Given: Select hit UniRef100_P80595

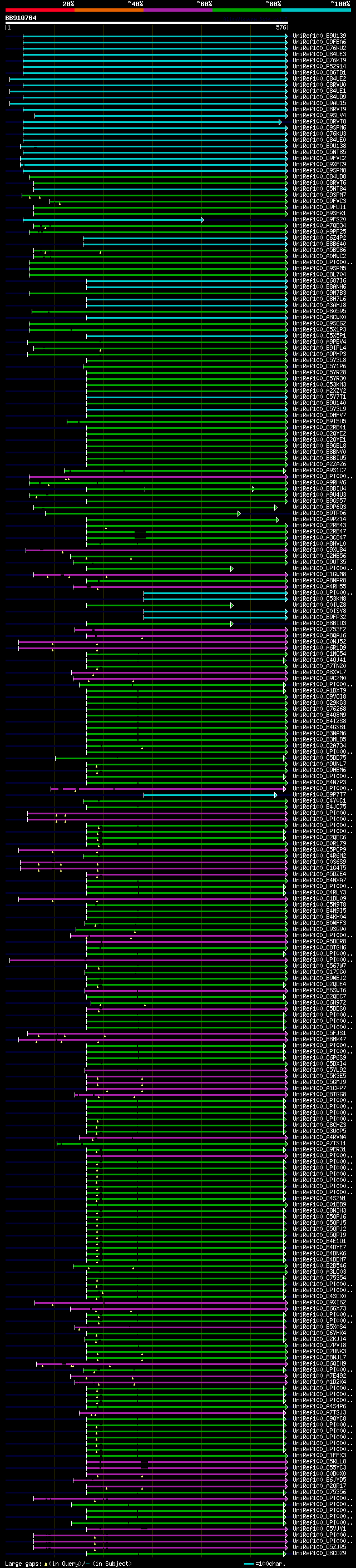Looking at the screenshot, I should click(x=319, y=311).
